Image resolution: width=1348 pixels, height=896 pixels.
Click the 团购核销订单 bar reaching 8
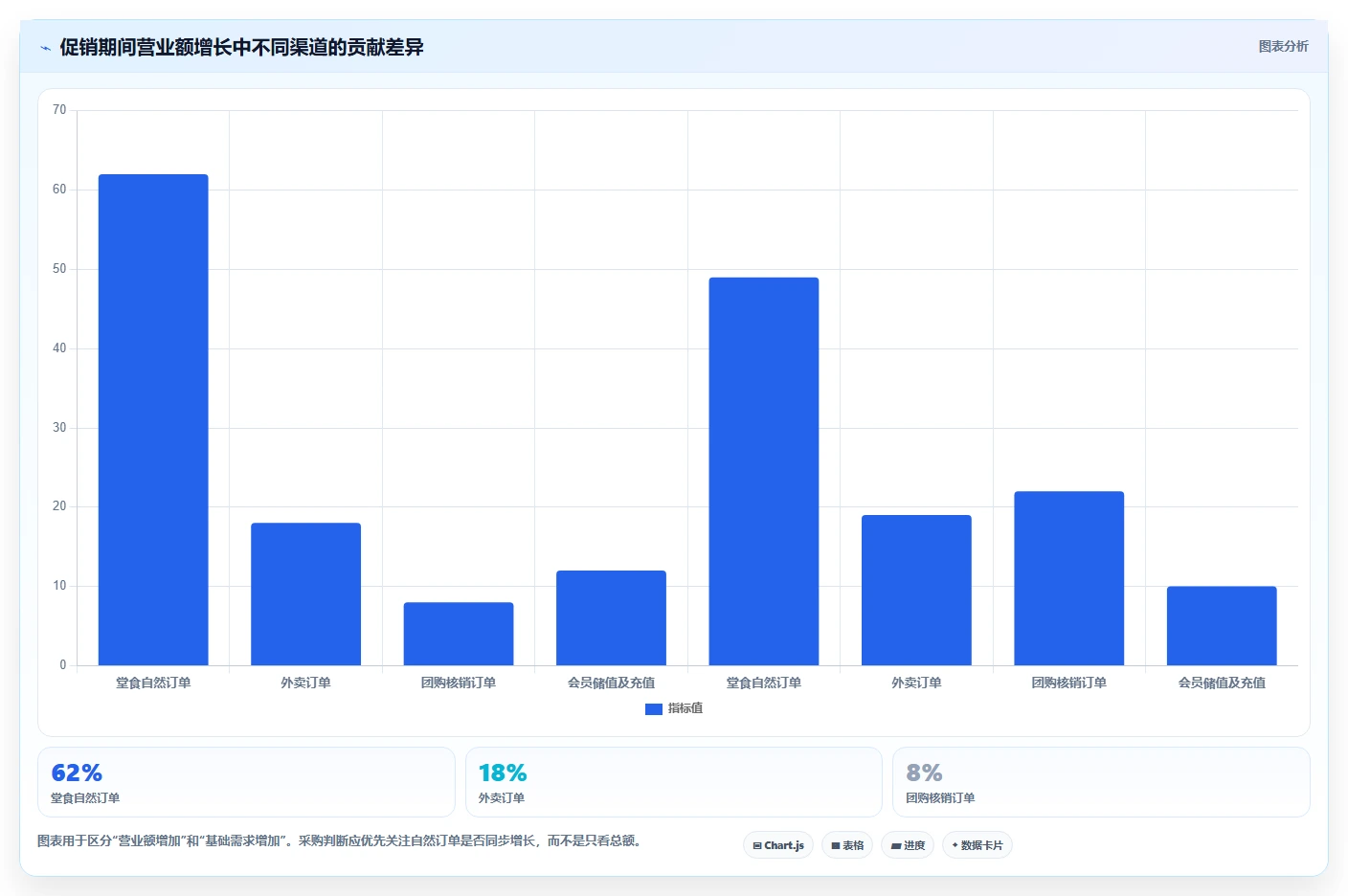click(459, 634)
